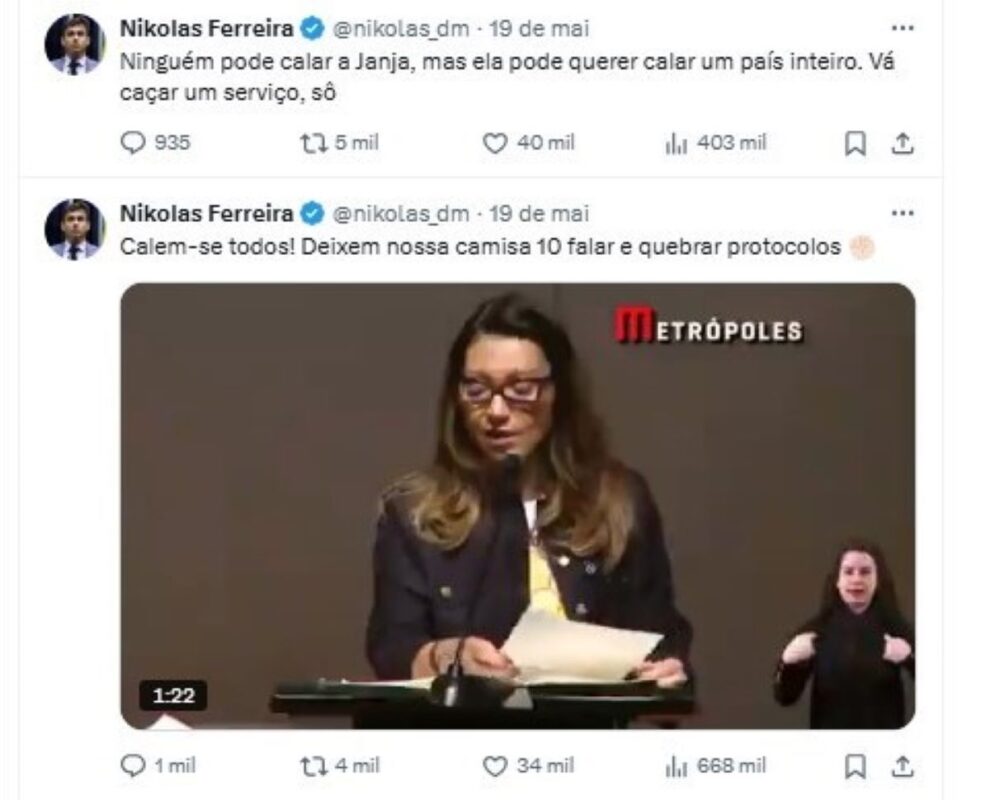Screen dimensions: 990x800
Task: Share the video tweet using upload icon
Action: [x=903, y=767]
